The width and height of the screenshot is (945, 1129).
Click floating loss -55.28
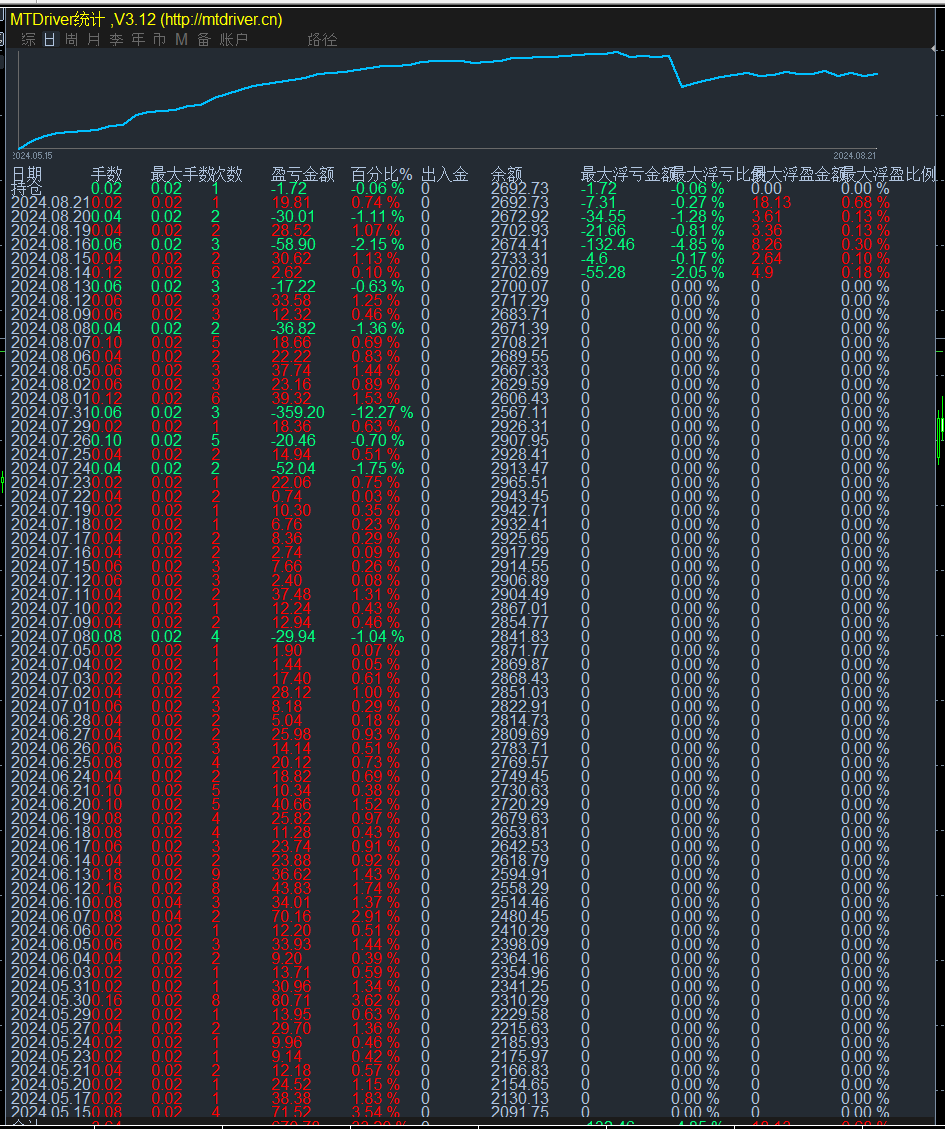pos(604,272)
